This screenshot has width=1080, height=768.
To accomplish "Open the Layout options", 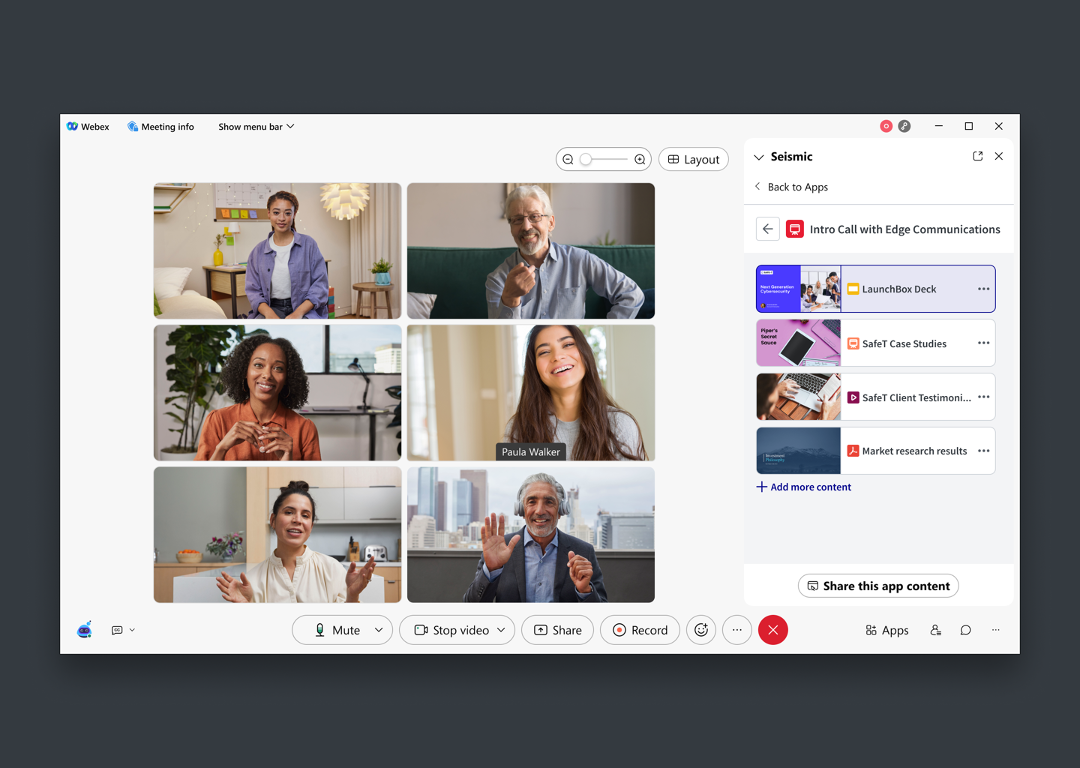I will tap(694, 159).
